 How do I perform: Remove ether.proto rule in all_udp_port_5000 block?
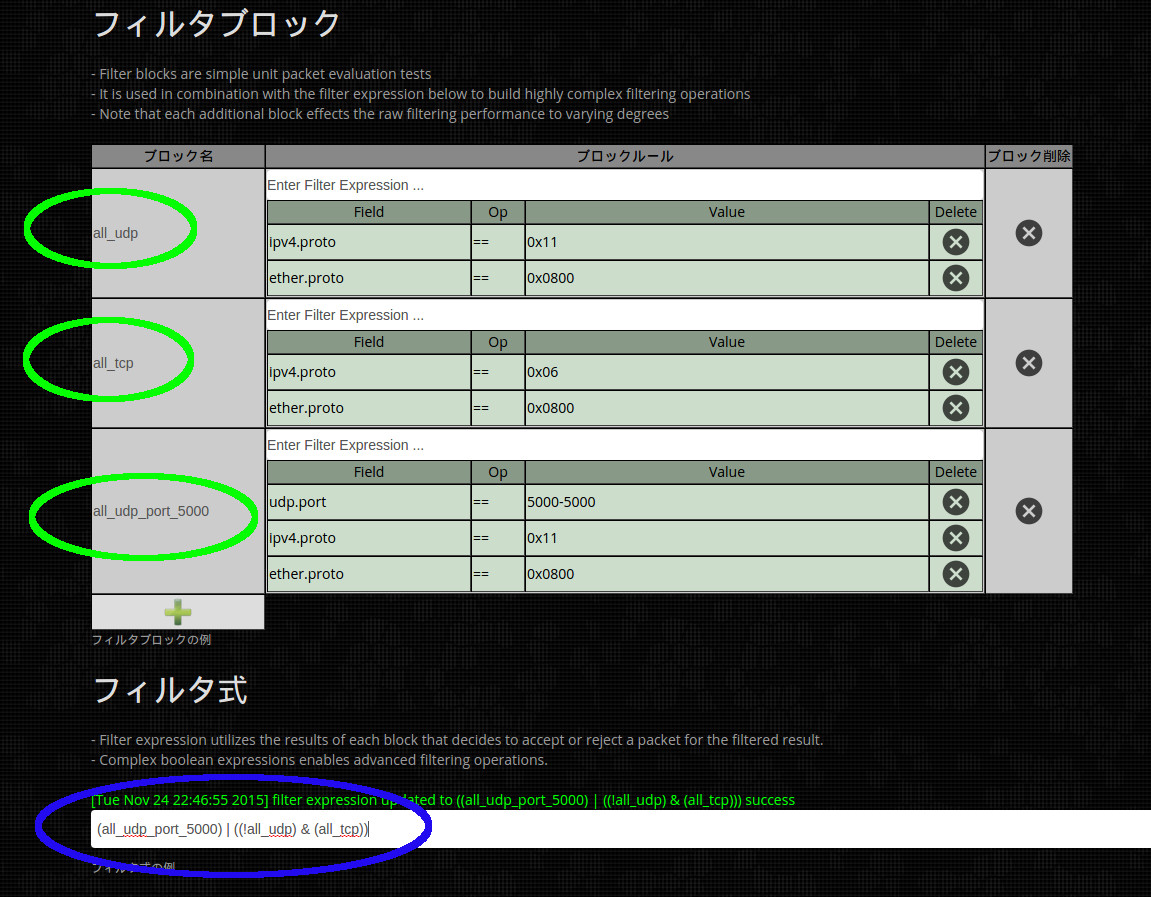pos(955,574)
